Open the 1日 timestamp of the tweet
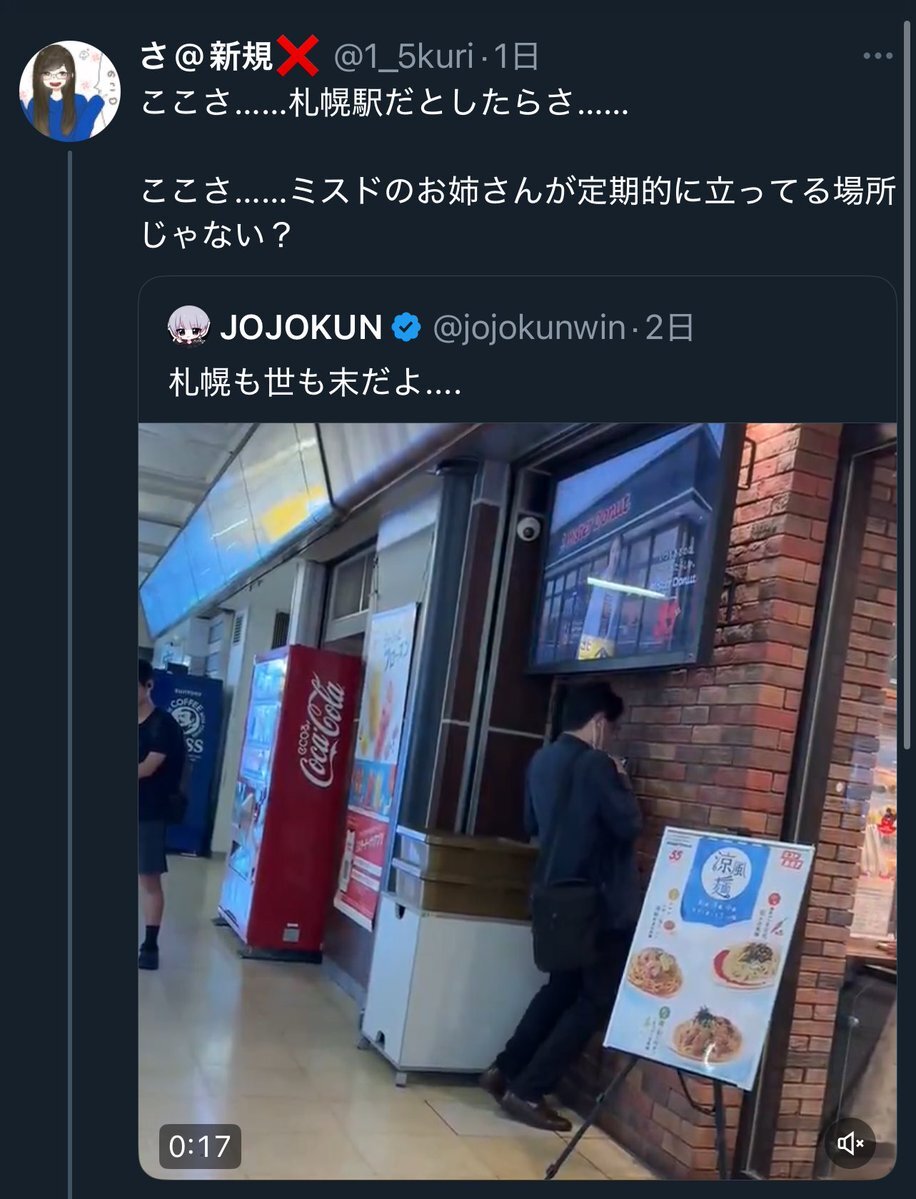The width and height of the screenshot is (916, 1199). point(516,57)
